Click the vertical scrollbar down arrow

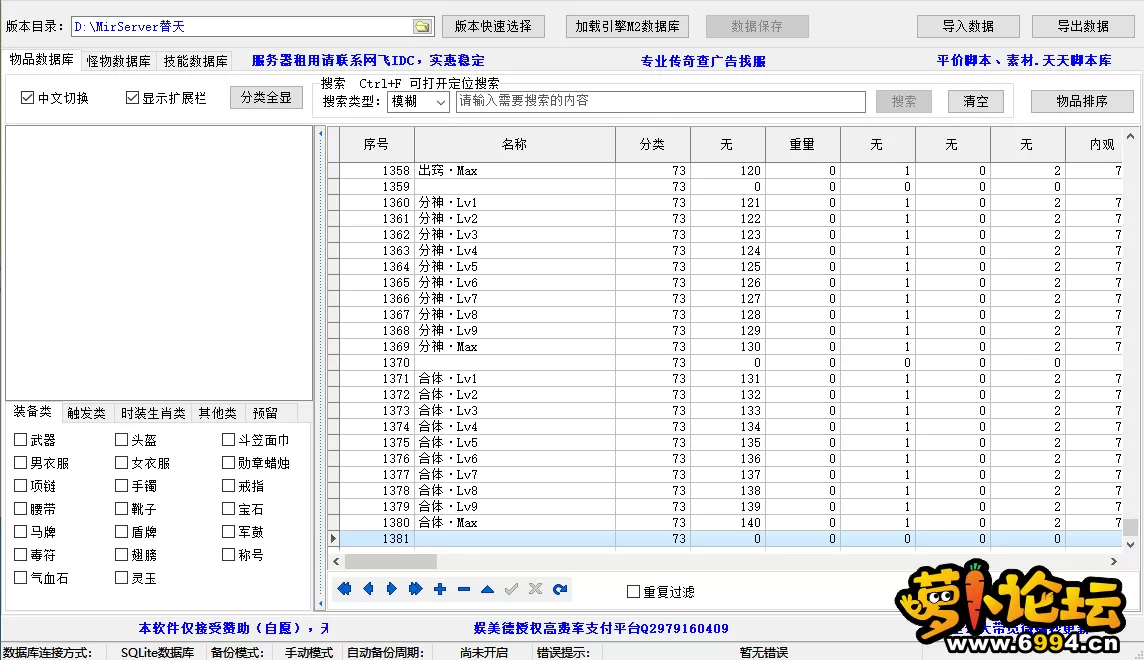coord(1130,545)
